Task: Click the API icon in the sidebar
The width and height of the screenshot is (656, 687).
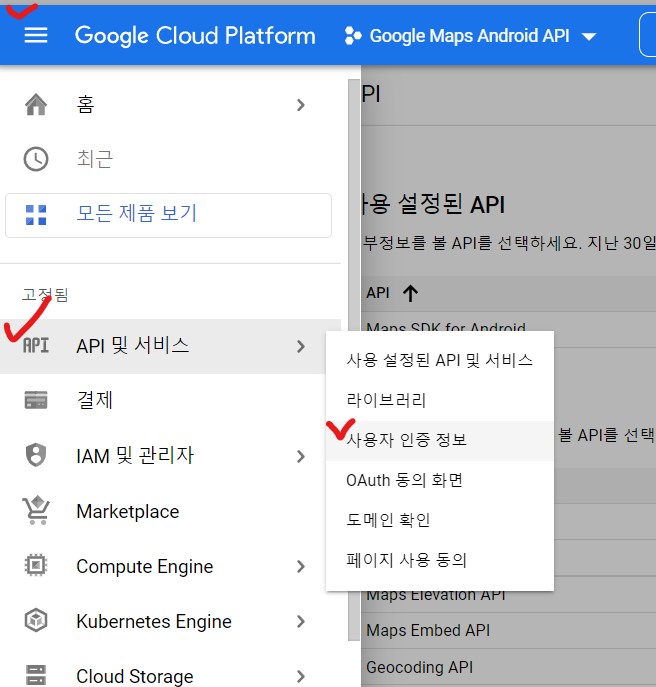Action: point(36,346)
